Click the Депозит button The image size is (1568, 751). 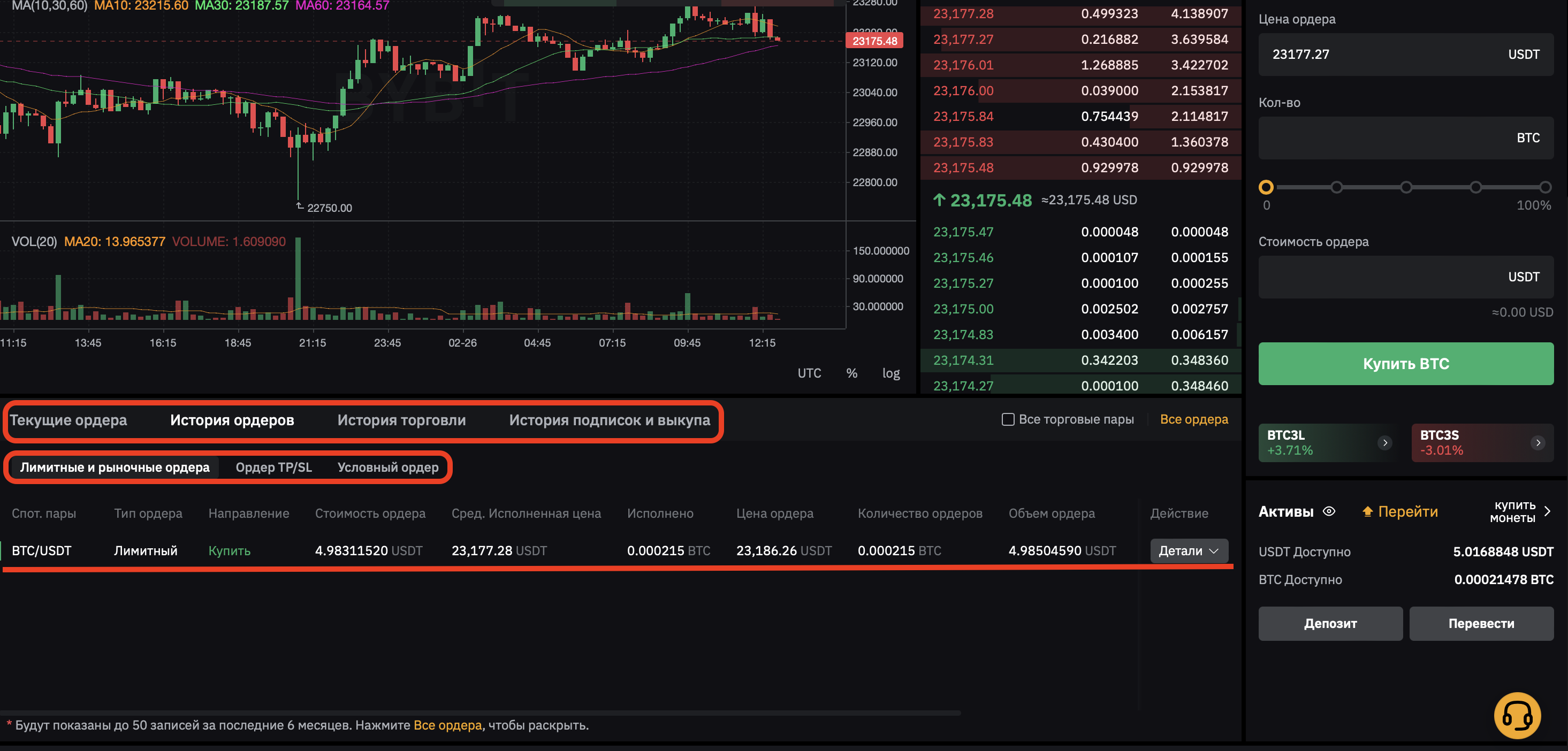pos(1330,623)
